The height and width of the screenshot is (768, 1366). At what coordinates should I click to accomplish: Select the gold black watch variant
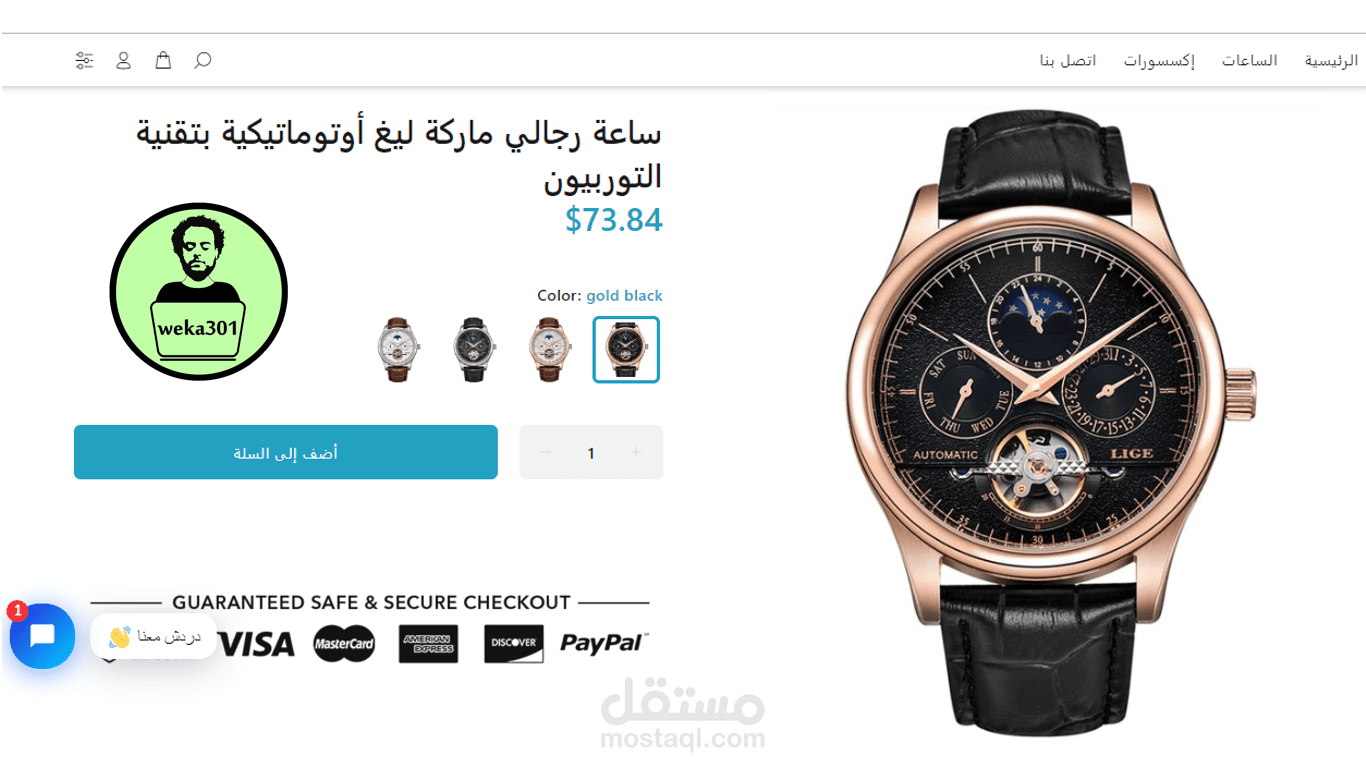626,349
